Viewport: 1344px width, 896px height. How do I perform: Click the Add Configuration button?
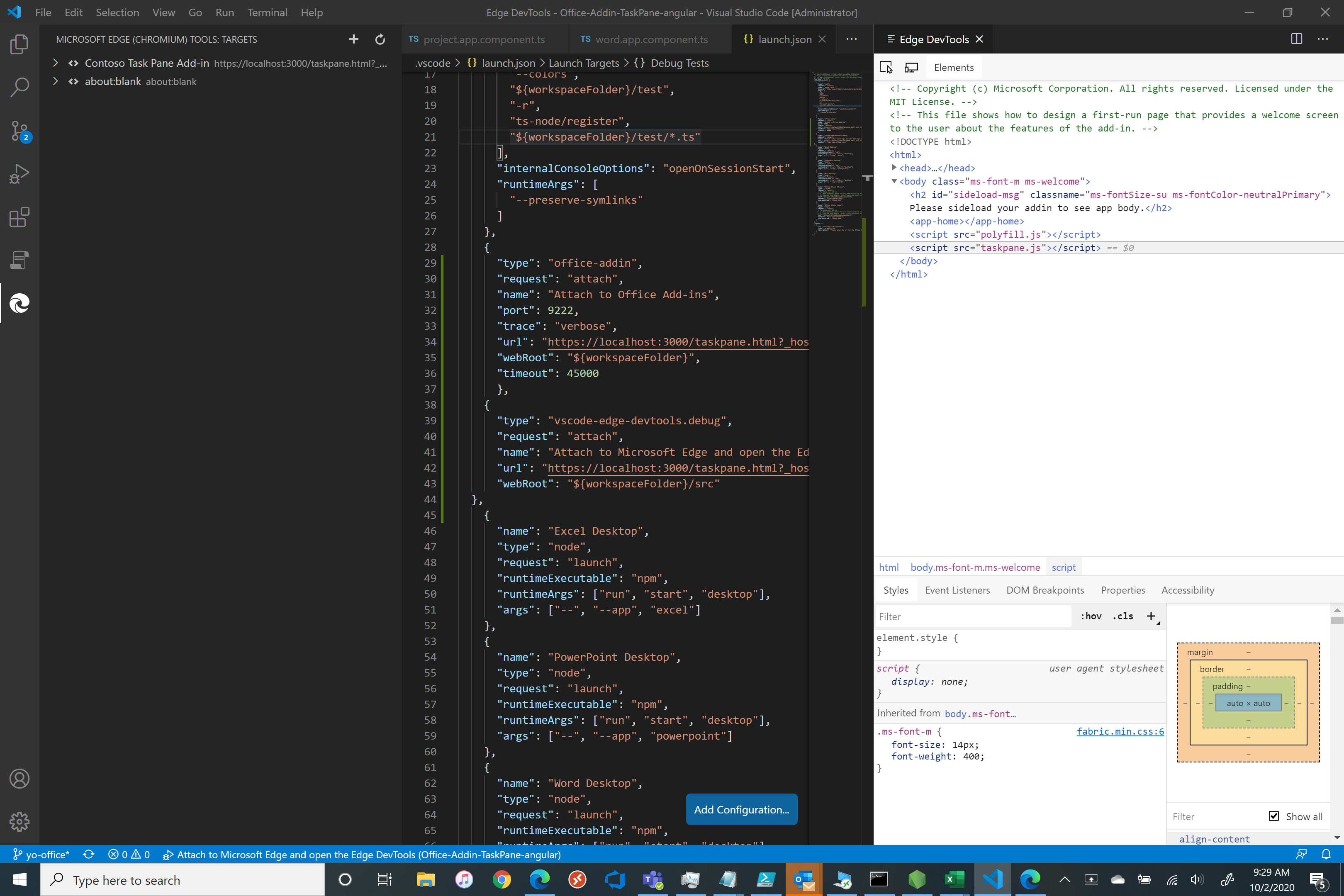[741, 809]
